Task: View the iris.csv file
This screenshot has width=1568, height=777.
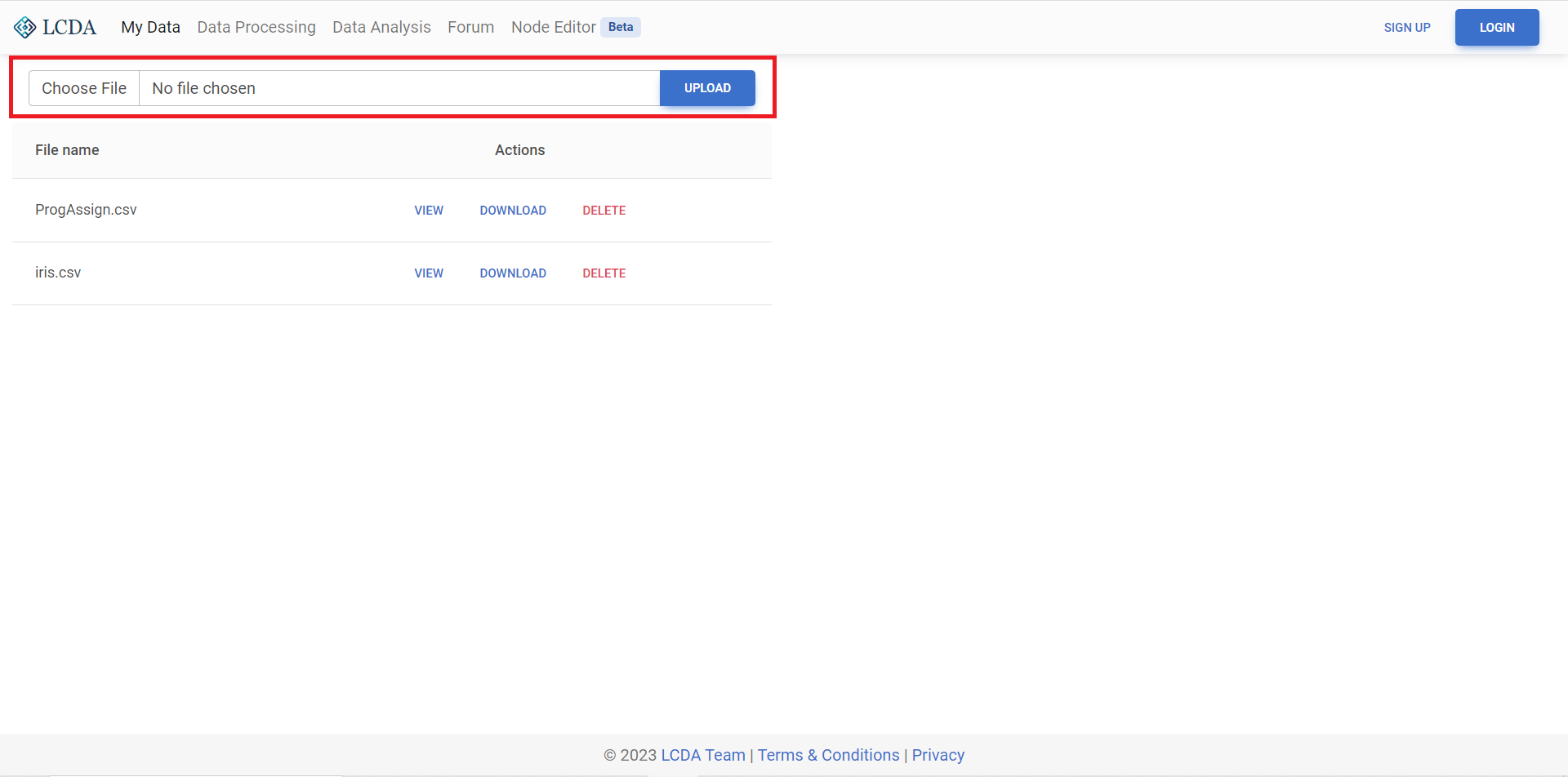Action: 429,273
